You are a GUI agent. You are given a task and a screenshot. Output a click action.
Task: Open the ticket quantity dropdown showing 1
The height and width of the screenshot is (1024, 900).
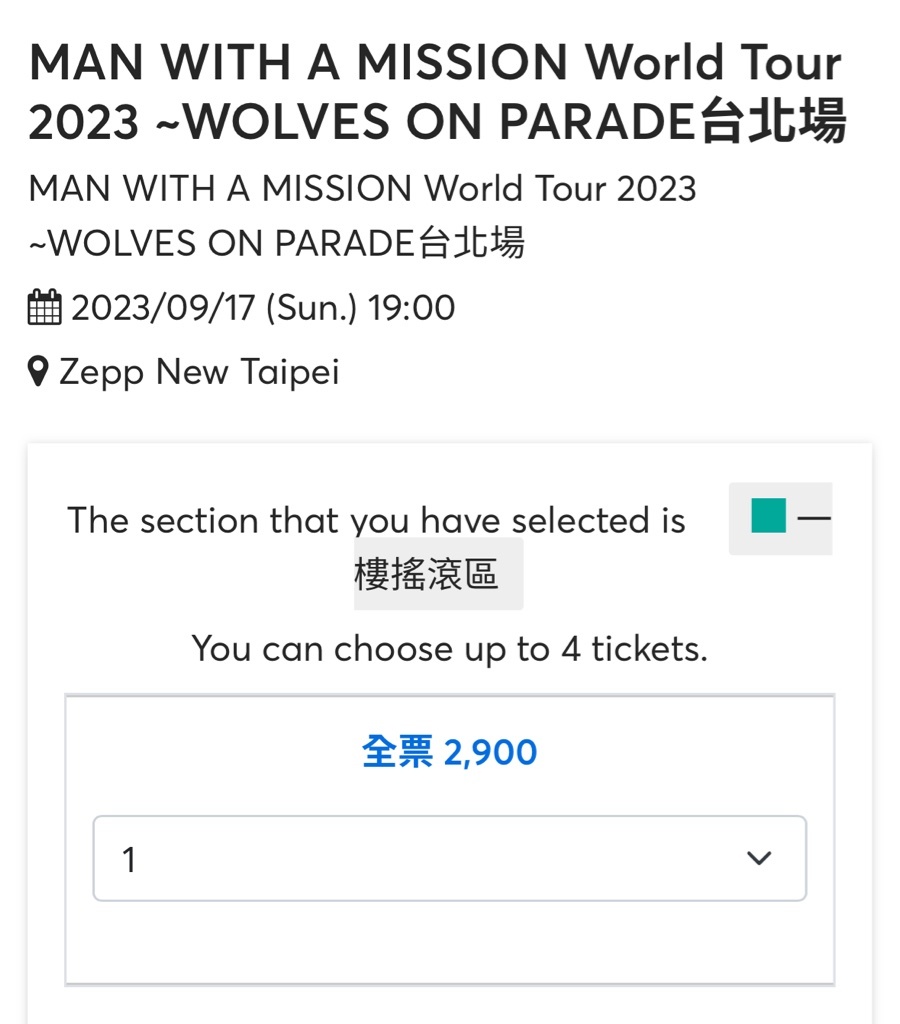click(x=449, y=859)
